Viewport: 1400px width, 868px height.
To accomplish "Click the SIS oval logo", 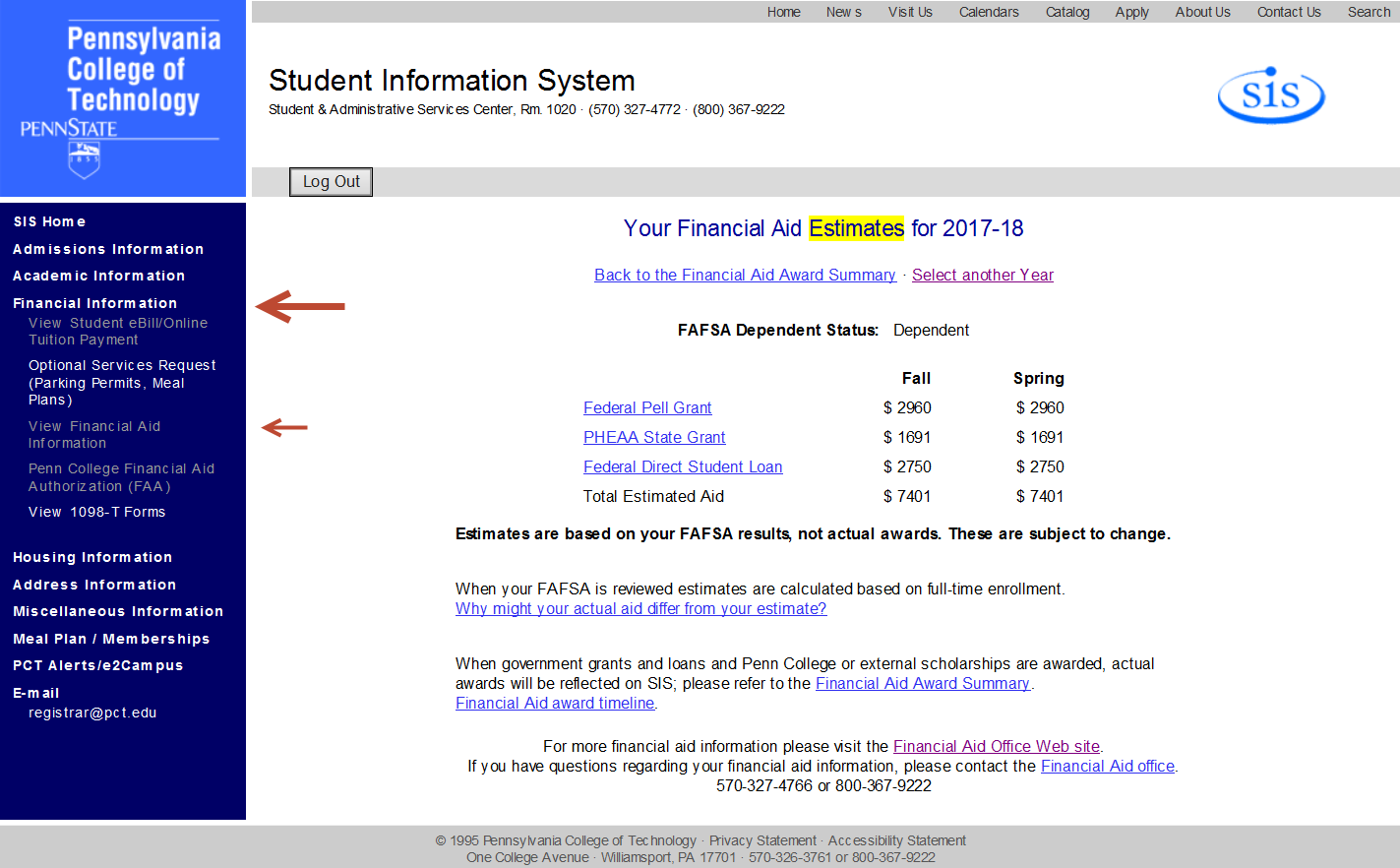I will [1270, 95].
